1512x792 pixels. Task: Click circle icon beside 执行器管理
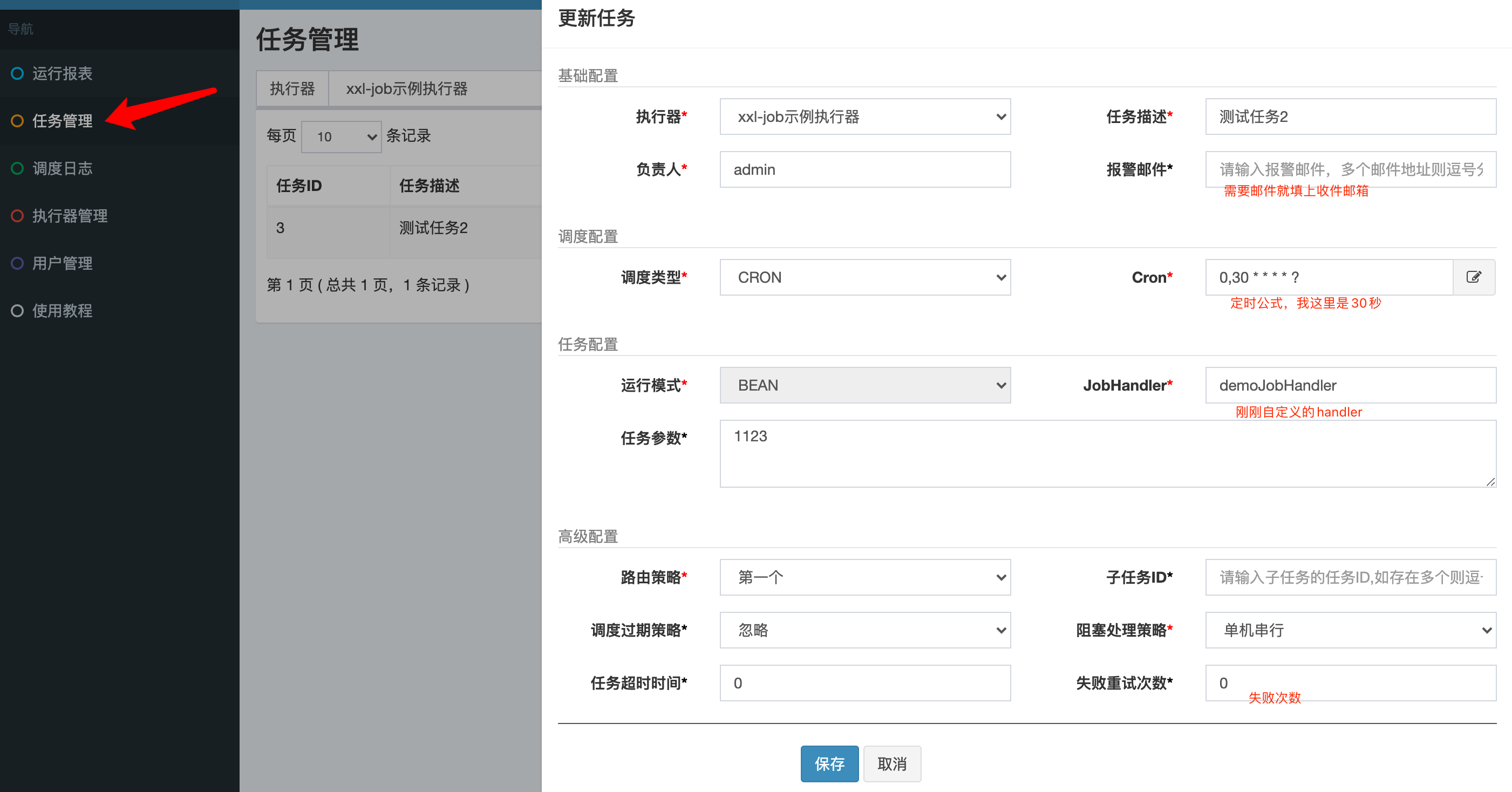(18, 216)
